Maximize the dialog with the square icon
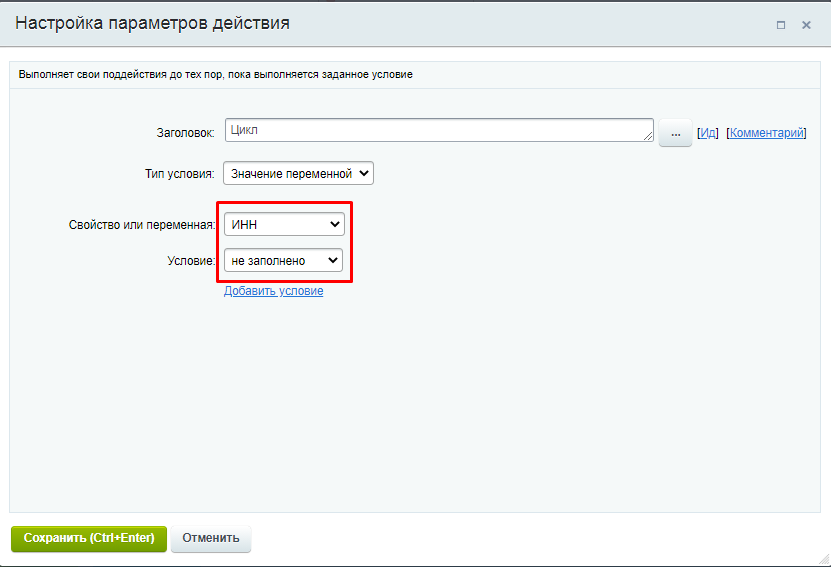The width and height of the screenshot is (831, 567). [x=781, y=25]
